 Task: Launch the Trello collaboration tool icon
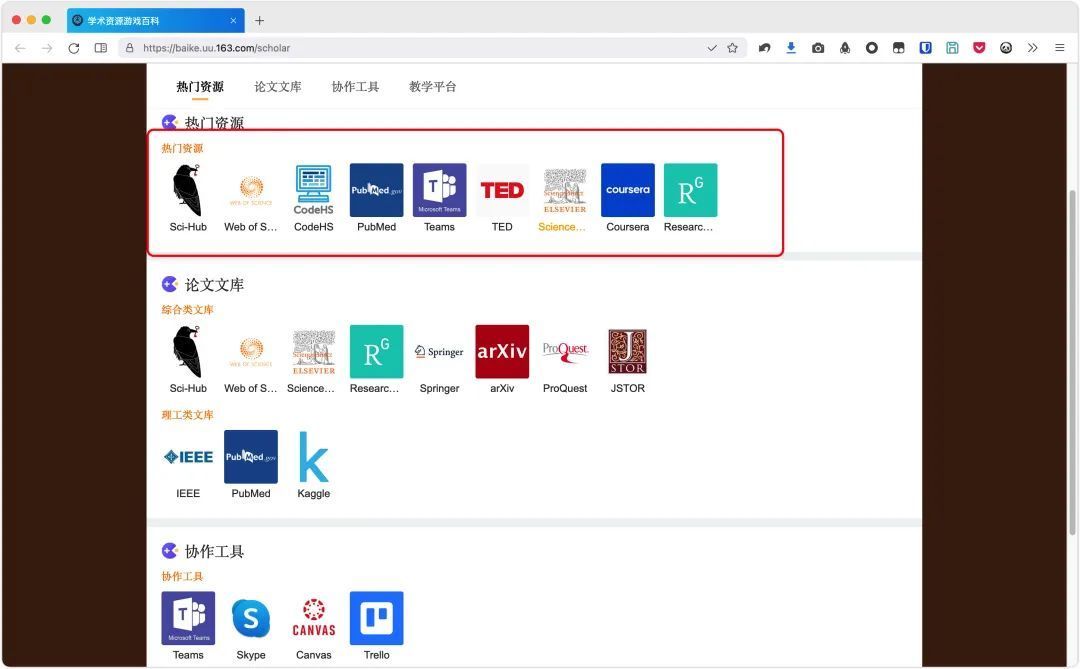coord(376,618)
